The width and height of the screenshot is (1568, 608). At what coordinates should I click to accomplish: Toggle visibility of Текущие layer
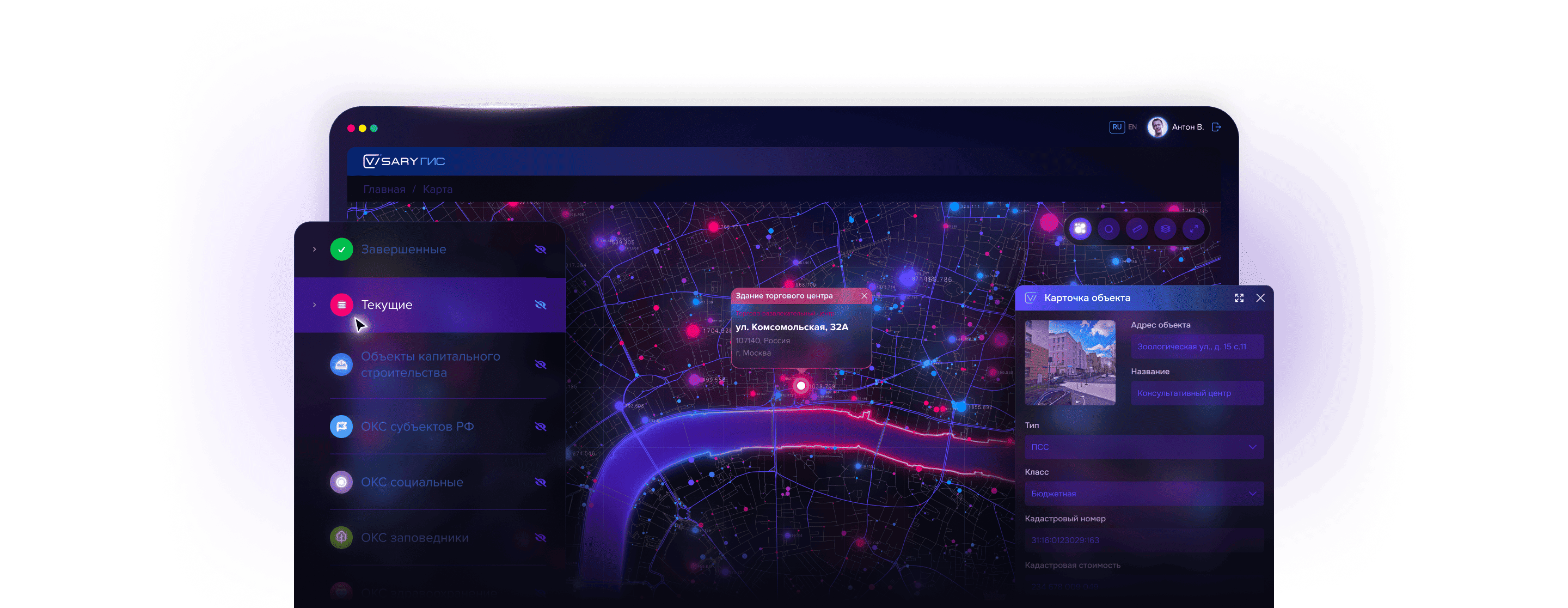point(540,305)
